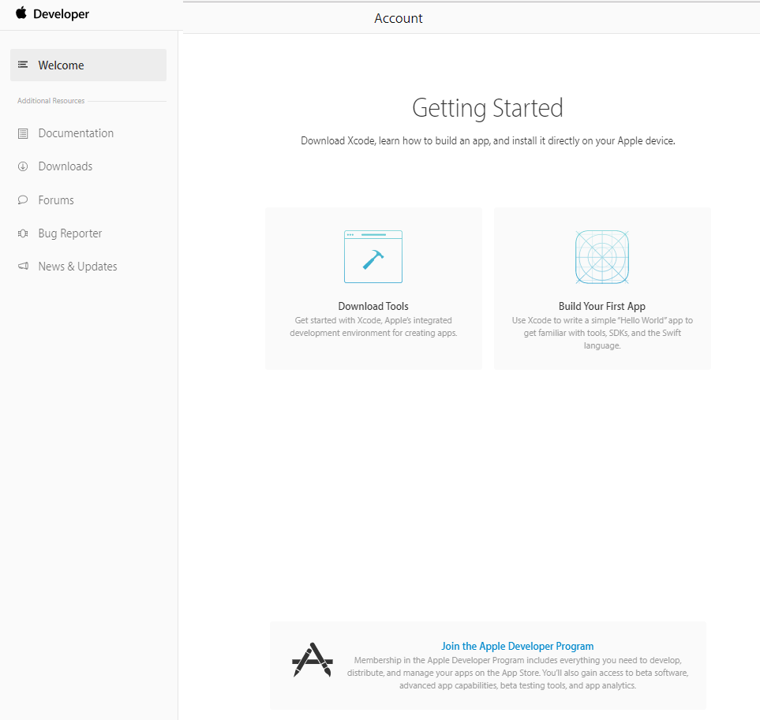
Task: Click the Getting Started heading
Action: point(488,108)
